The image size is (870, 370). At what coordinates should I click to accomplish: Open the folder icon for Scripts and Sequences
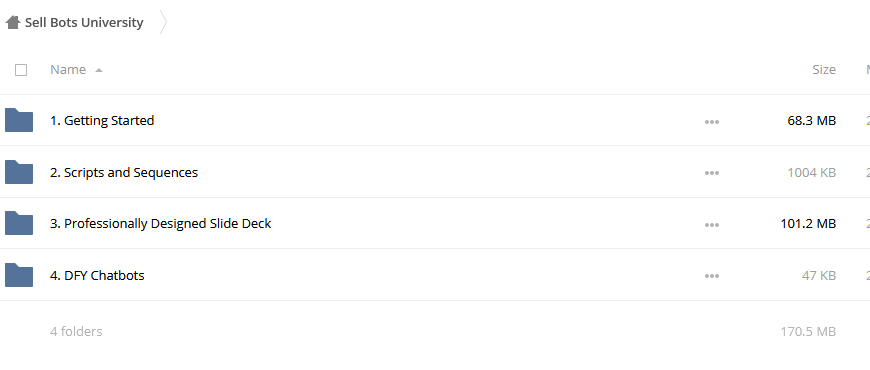pyautogui.click(x=19, y=172)
